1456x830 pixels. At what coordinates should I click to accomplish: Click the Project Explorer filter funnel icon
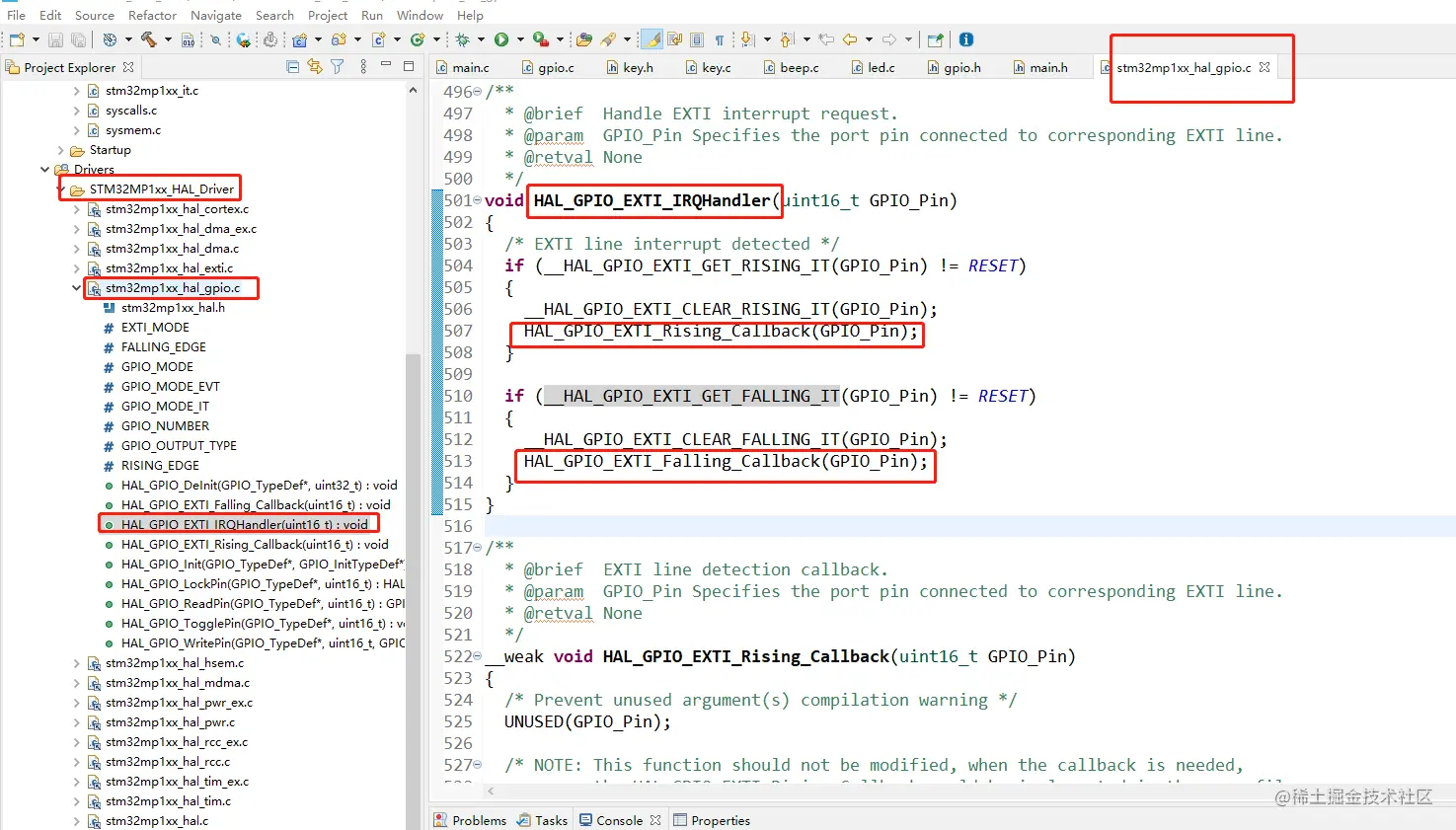338,66
